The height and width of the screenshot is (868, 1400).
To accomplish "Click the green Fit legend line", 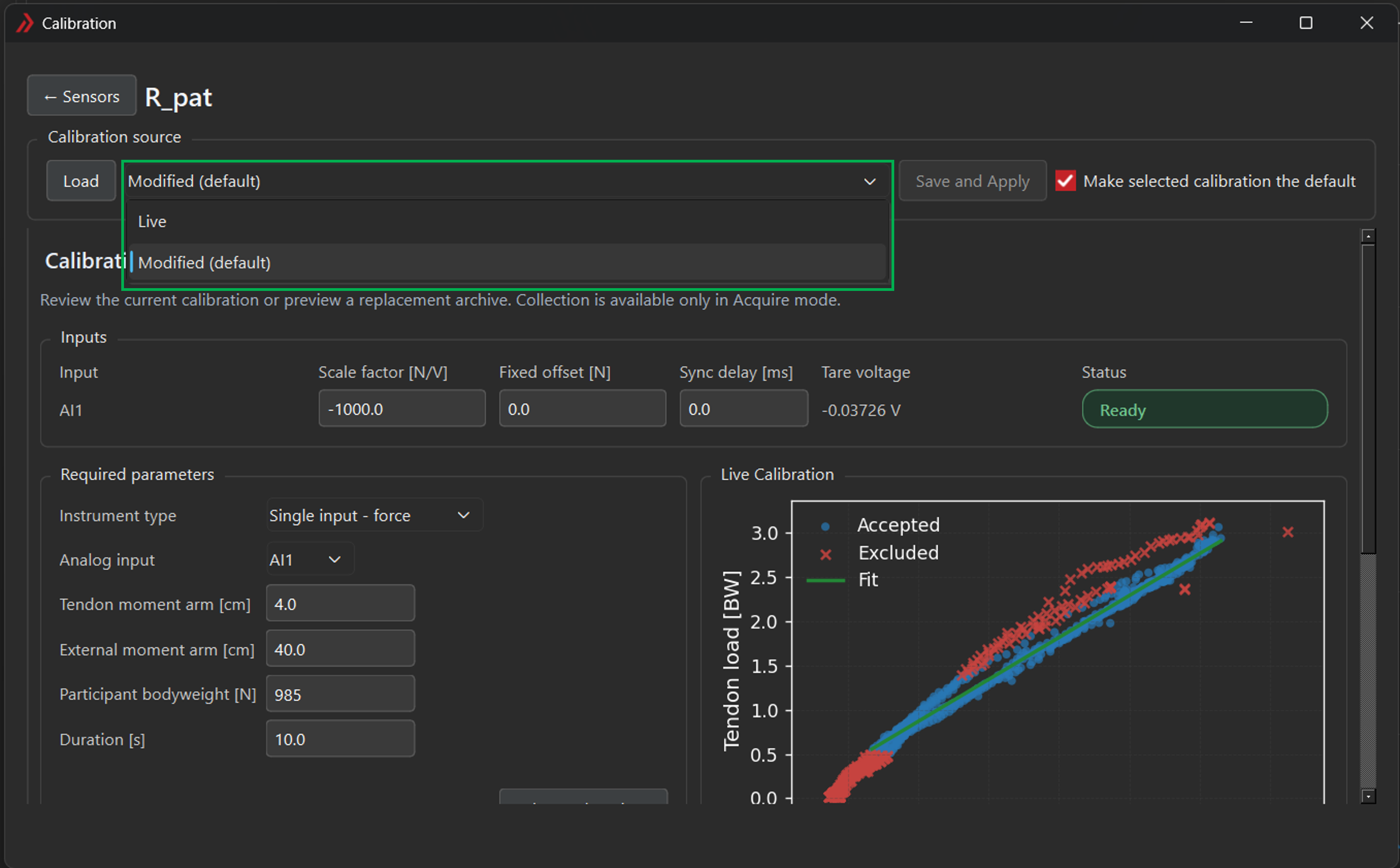I will (x=825, y=580).
